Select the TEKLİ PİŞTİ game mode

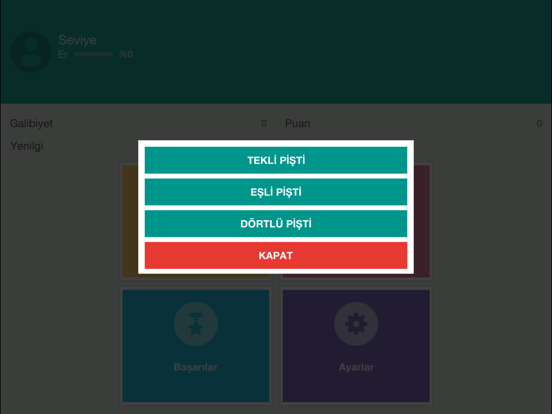pyautogui.click(x=276, y=160)
